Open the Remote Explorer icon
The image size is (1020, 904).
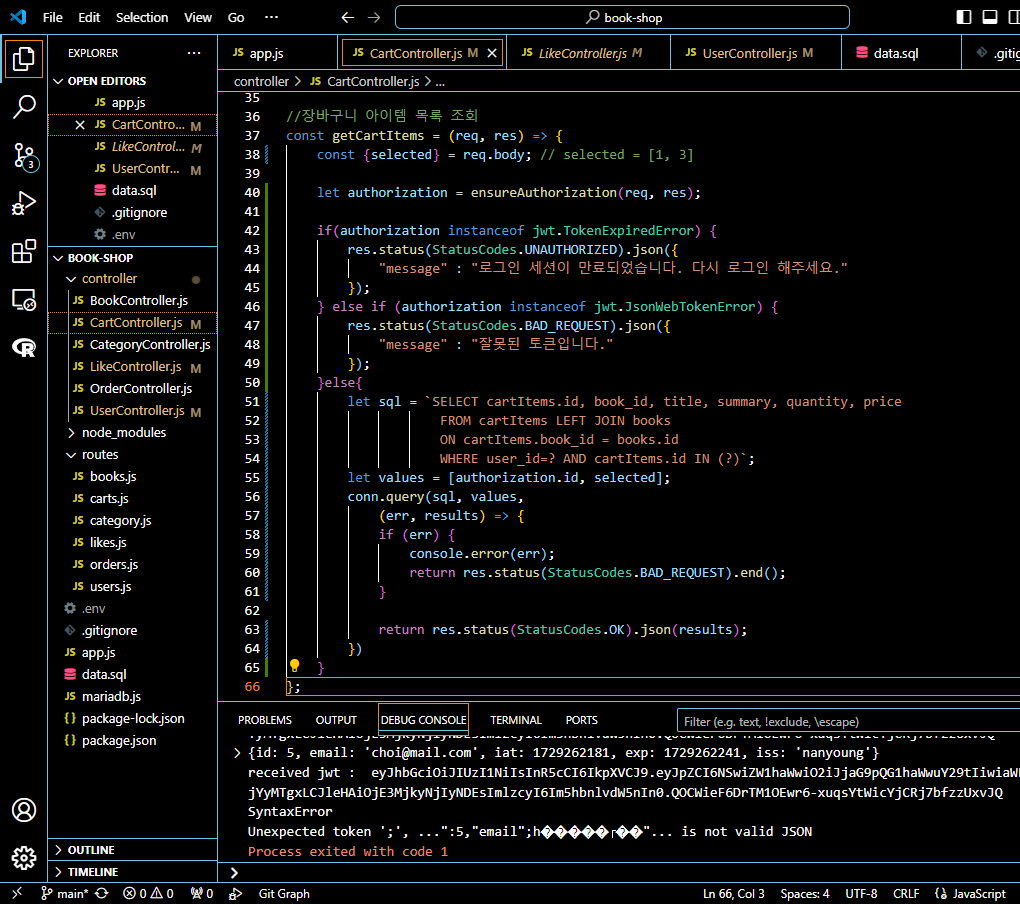click(x=23, y=300)
